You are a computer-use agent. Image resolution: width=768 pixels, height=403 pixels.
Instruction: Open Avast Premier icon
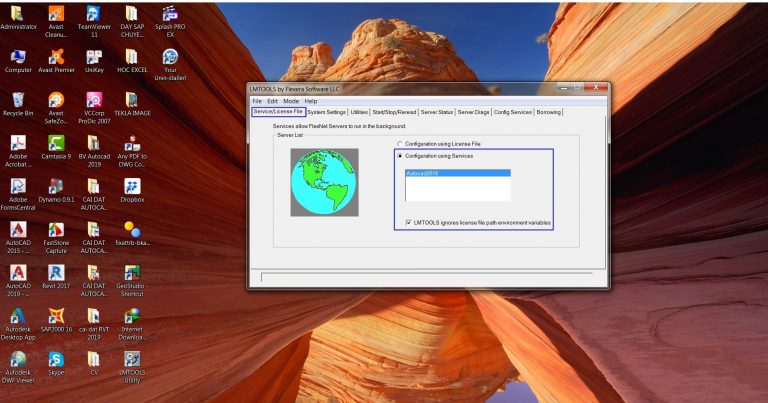click(56, 60)
